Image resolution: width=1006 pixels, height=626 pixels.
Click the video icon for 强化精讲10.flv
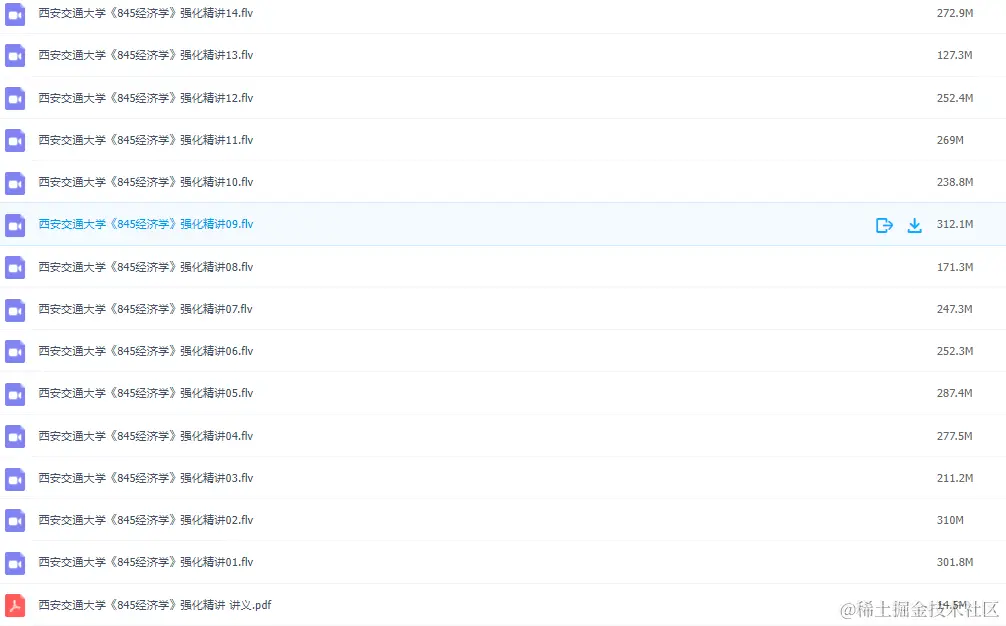point(15,183)
